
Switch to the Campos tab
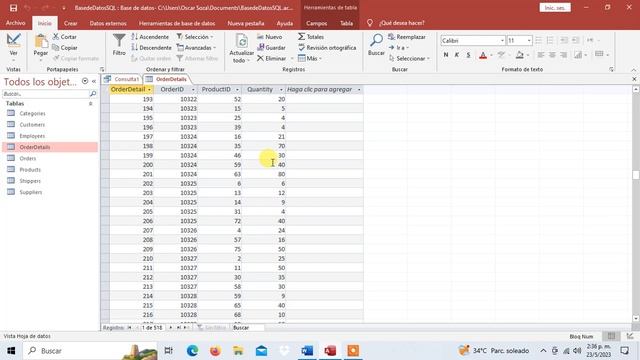[316, 23]
